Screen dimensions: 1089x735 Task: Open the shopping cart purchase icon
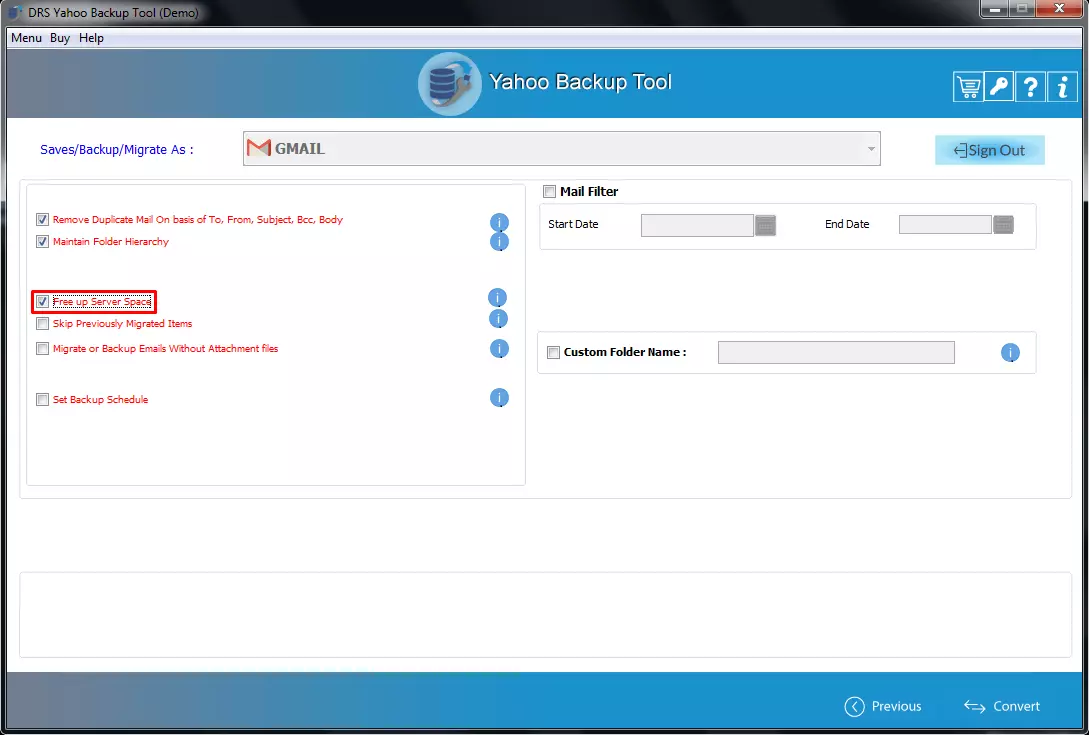[x=968, y=87]
